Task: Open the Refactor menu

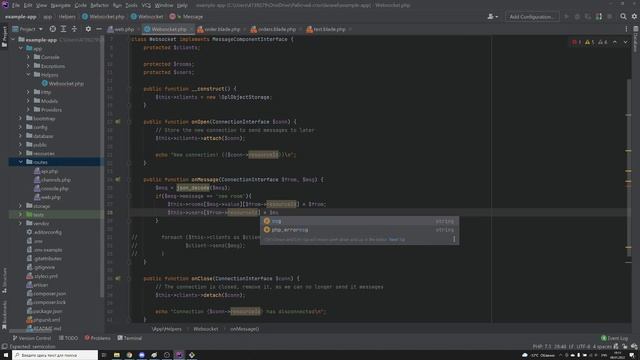Action: point(100,5)
